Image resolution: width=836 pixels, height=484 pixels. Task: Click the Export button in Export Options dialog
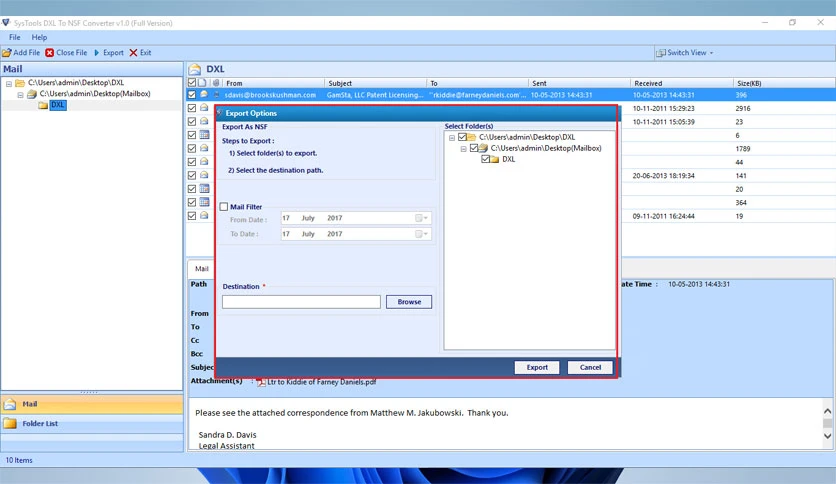pos(537,367)
